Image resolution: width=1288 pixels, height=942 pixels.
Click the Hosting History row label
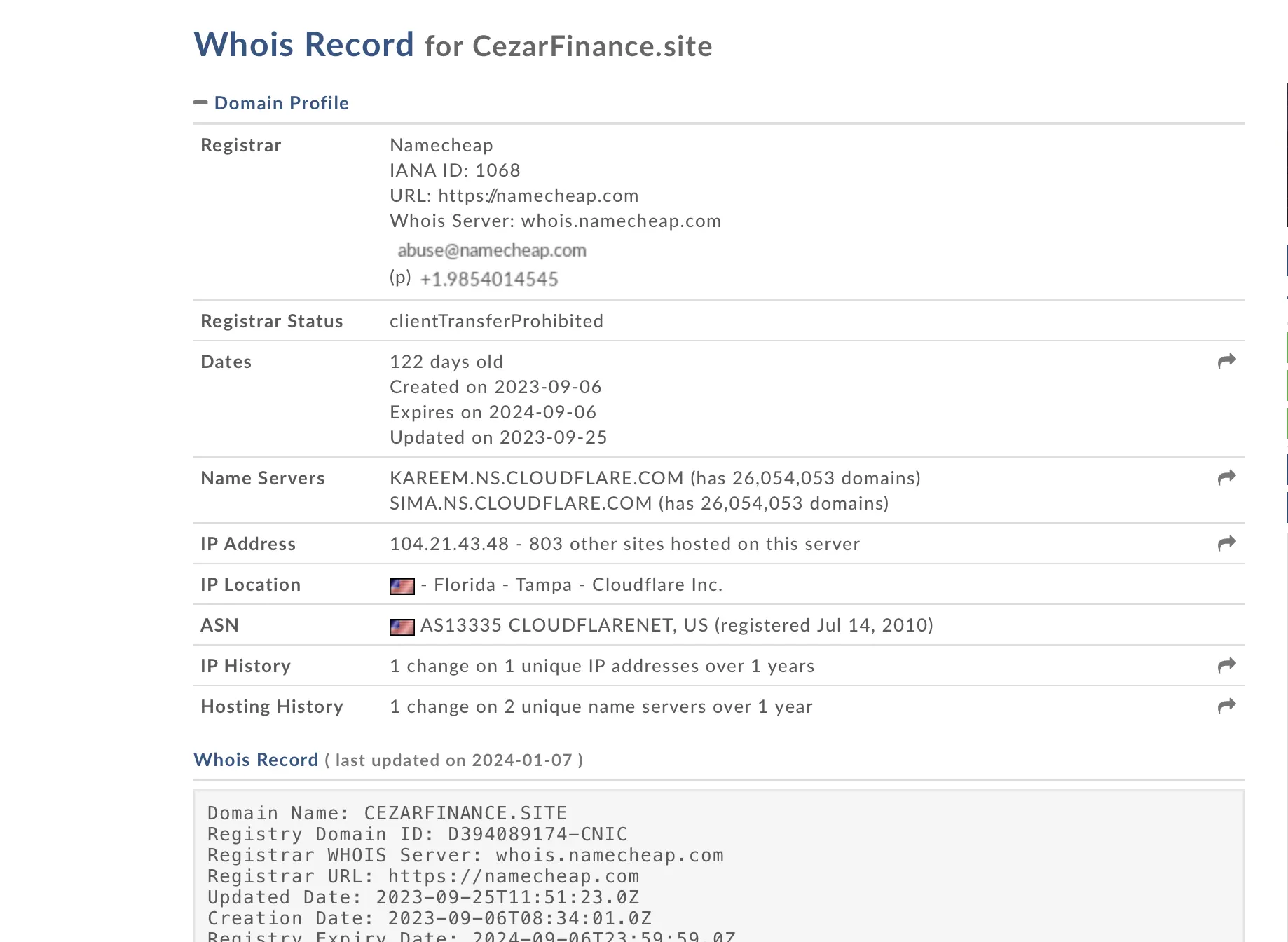coord(272,706)
